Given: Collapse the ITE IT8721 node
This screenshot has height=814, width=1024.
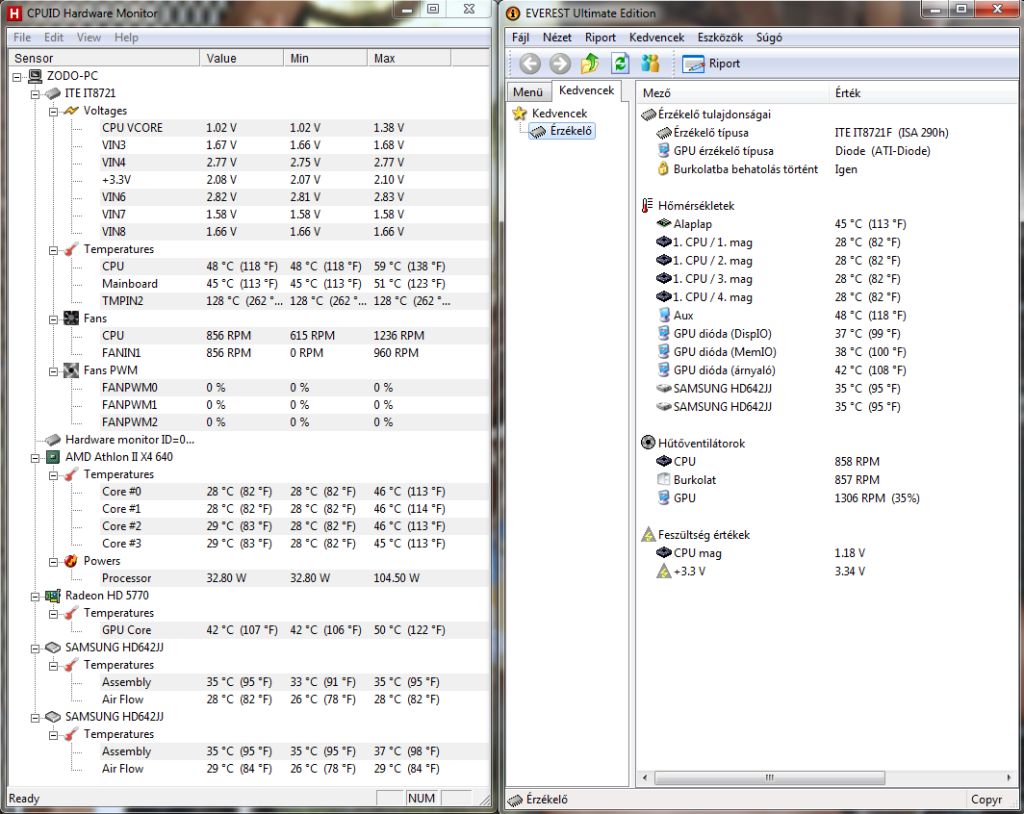Looking at the screenshot, I should pyautogui.click(x=35, y=95).
